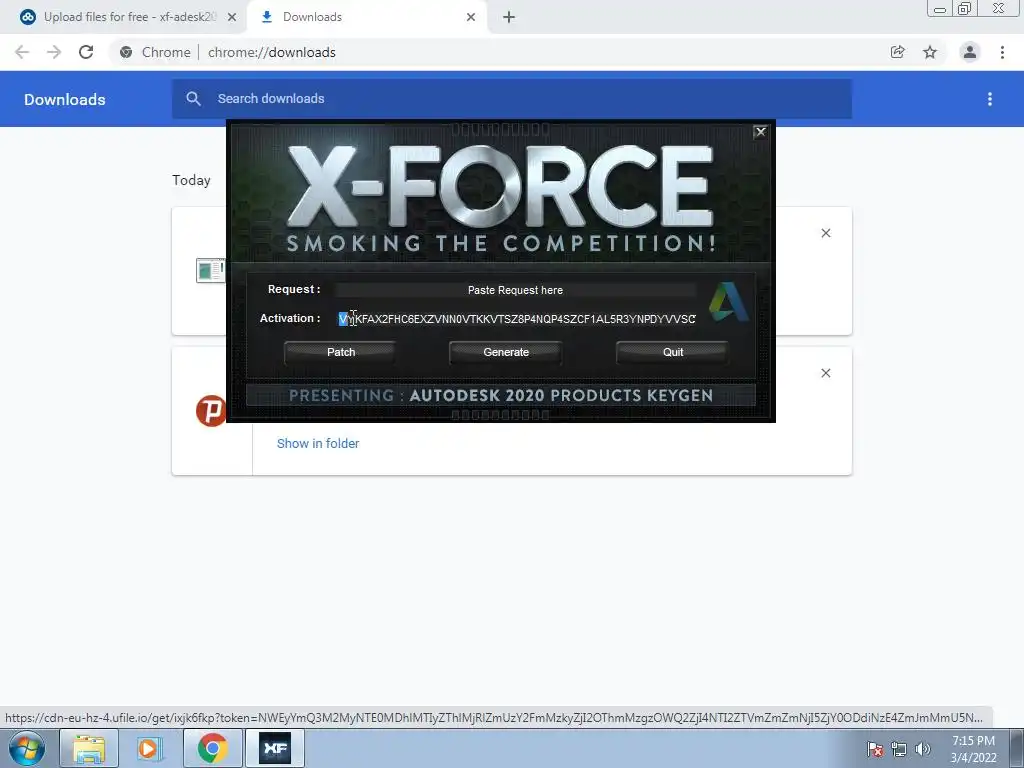This screenshot has width=1024, height=768.
Task: Bookmark this page with the star icon
Action: click(x=930, y=52)
